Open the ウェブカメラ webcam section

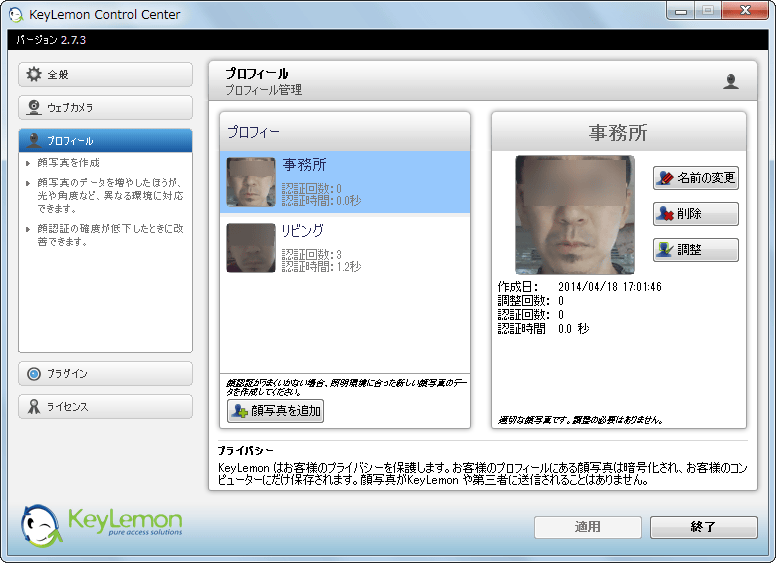pyautogui.click(x=105, y=107)
